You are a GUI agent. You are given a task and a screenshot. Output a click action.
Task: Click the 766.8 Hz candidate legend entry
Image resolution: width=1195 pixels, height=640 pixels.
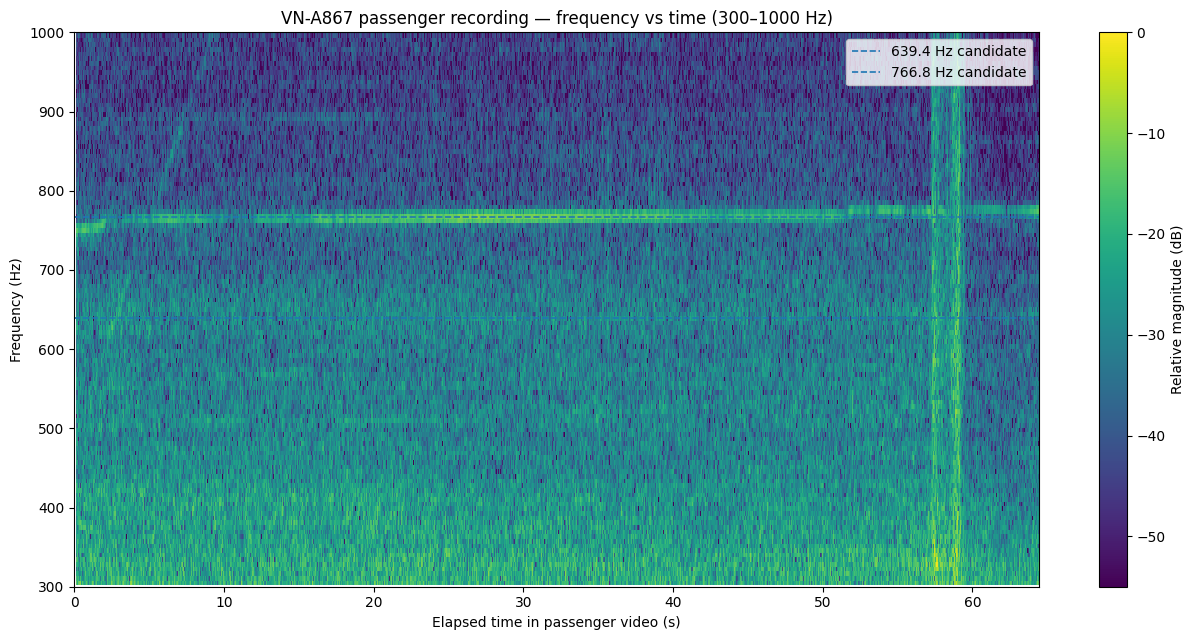point(938,72)
